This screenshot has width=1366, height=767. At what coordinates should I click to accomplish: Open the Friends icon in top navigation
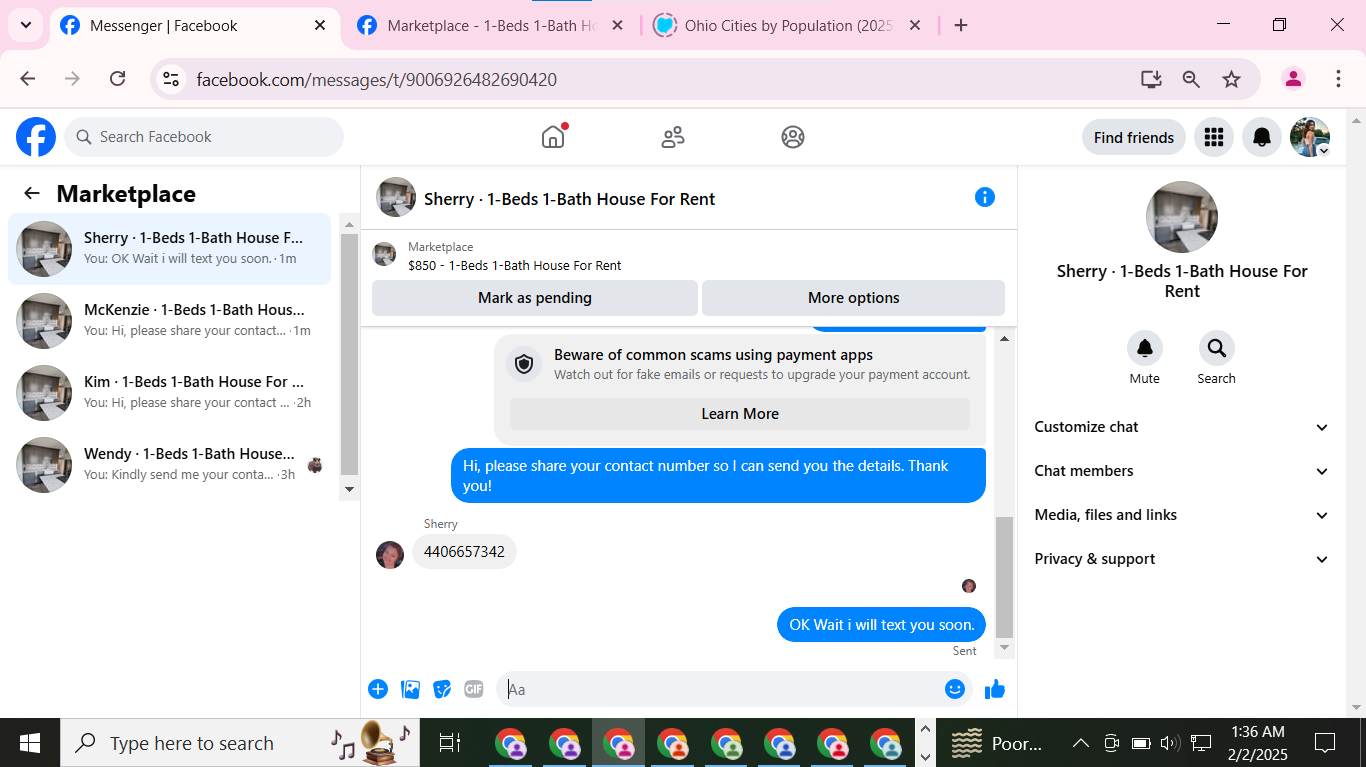coord(673,137)
